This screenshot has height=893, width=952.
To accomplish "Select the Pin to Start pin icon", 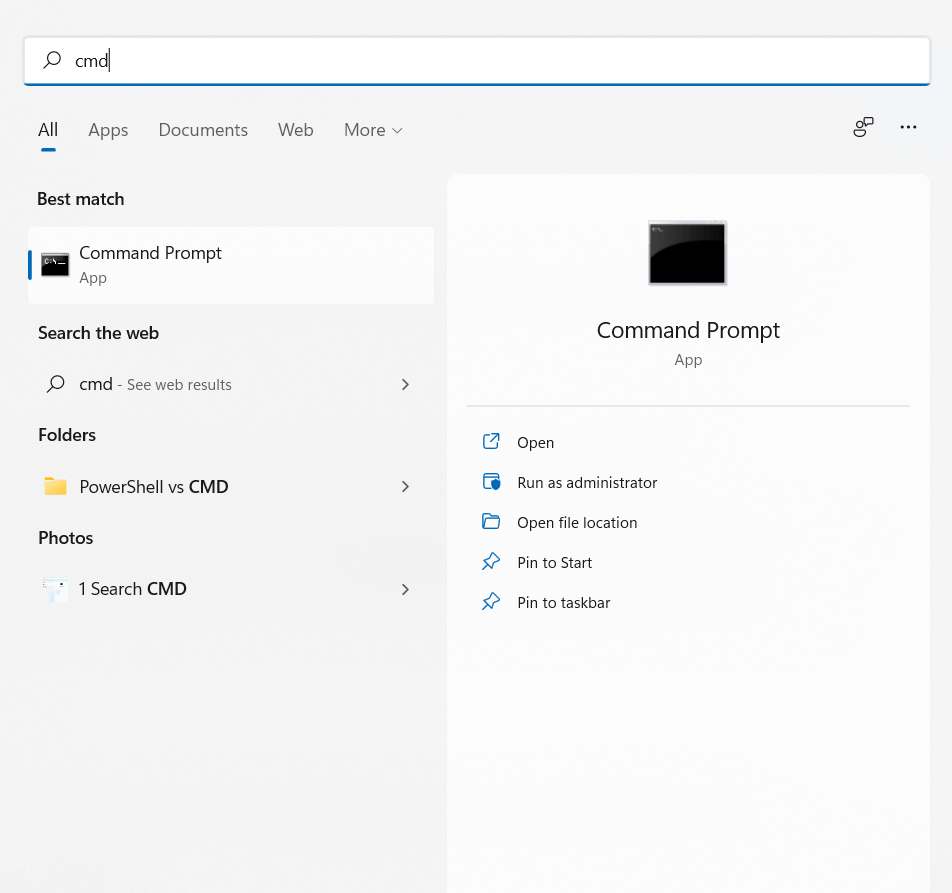I will pos(491,562).
